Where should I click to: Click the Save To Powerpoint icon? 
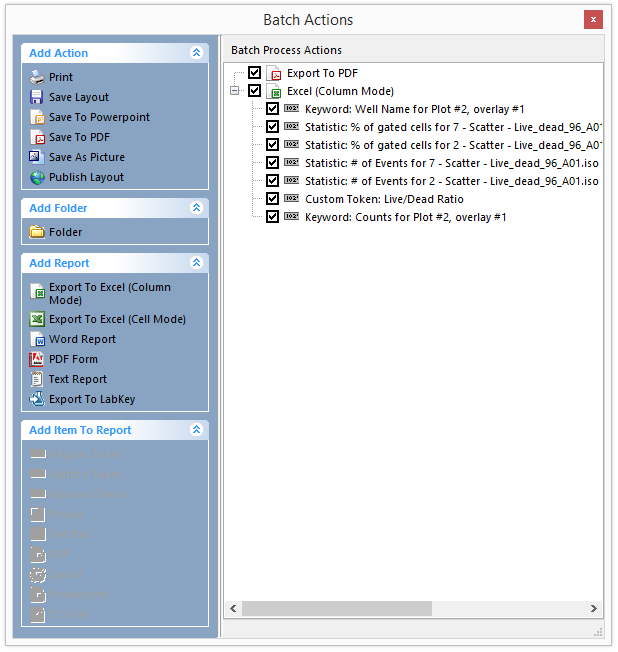37,117
